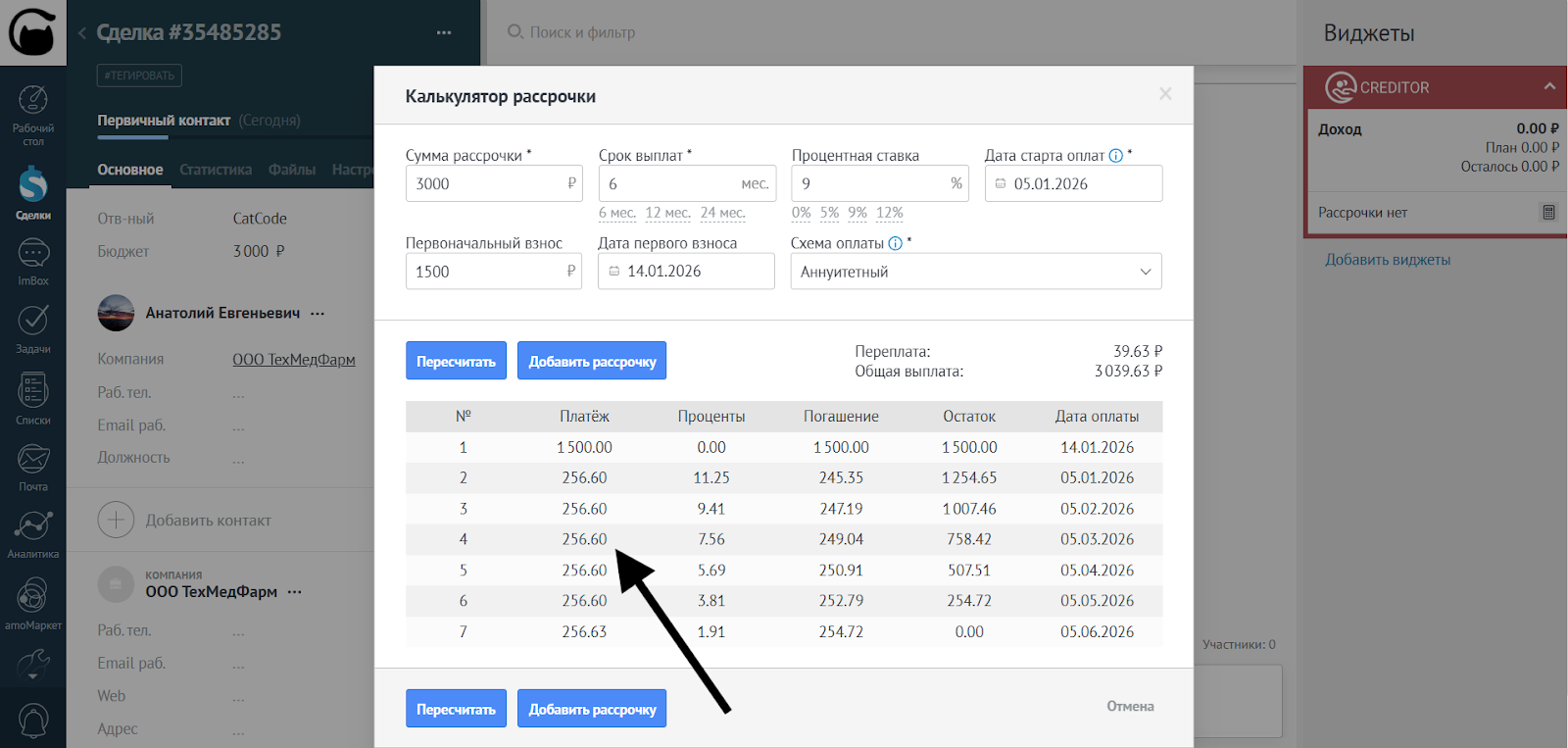Switch to the Статистика tab
This screenshot has height=748, width=1568.
(216, 170)
